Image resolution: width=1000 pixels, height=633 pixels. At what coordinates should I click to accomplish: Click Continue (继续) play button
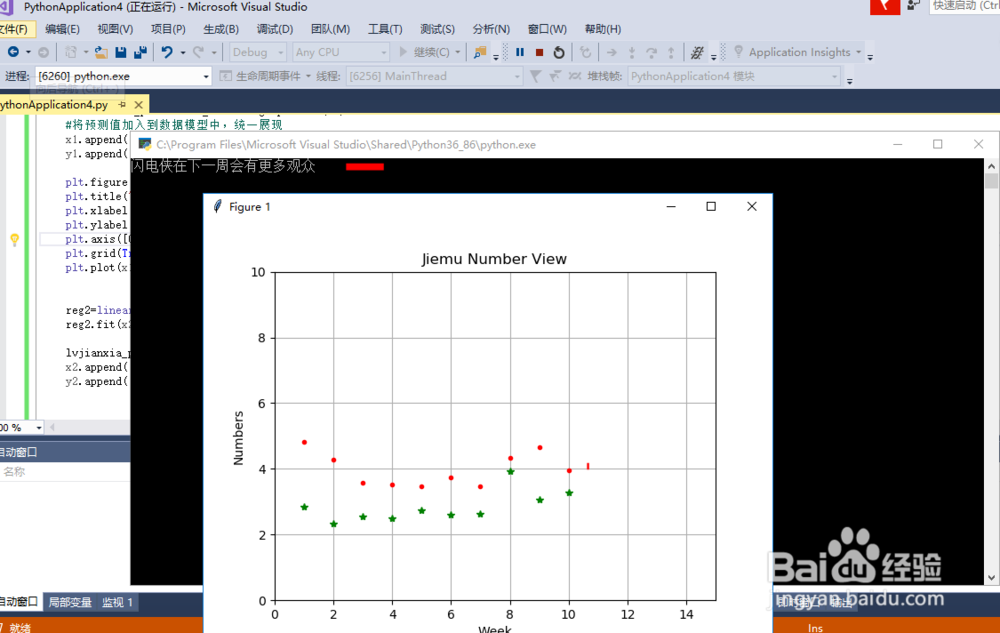(x=423, y=52)
